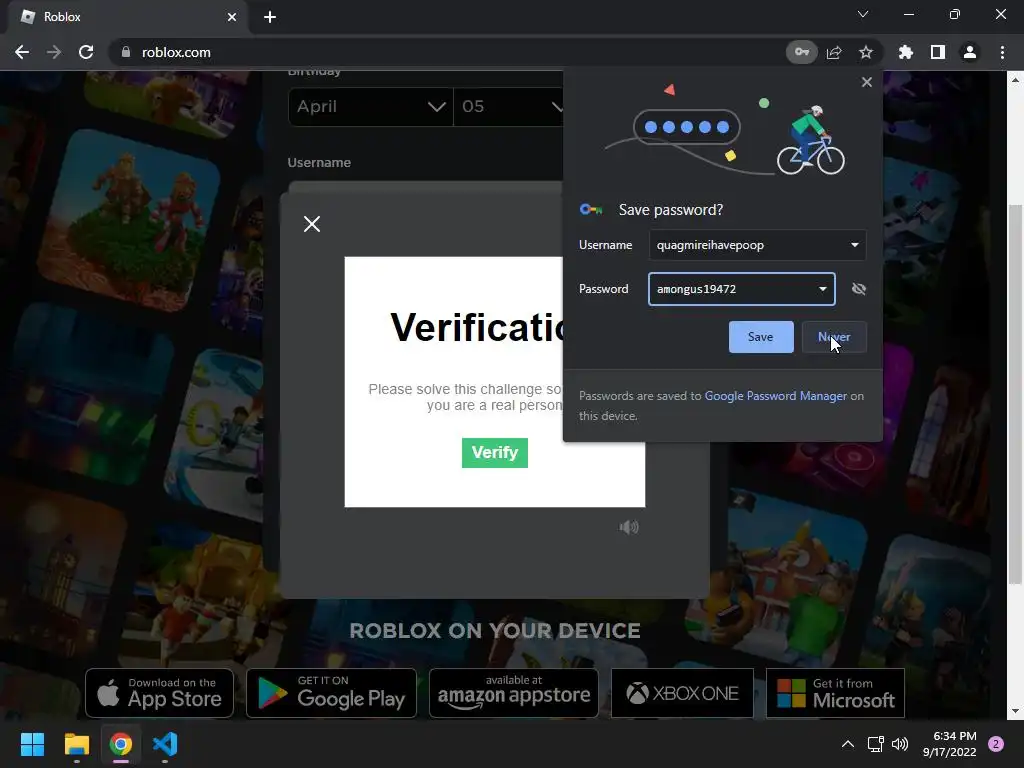Image resolution: width=1024 pixels, height=768 pixels.
Task: Click the Never button
Action: pyautogui.click(x=834, y=337)
